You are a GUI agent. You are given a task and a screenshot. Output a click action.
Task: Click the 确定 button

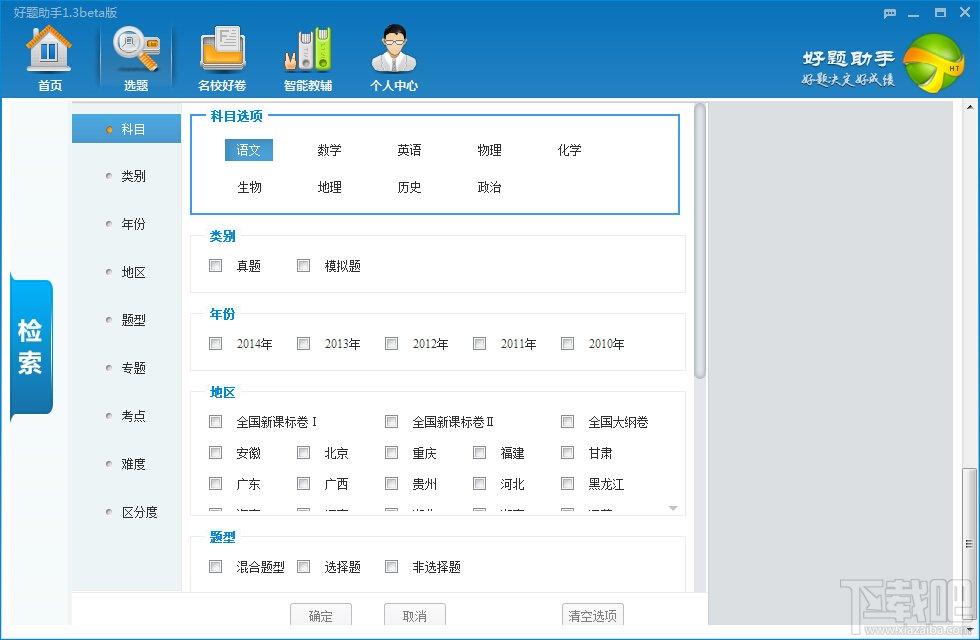tap(321, 616)
